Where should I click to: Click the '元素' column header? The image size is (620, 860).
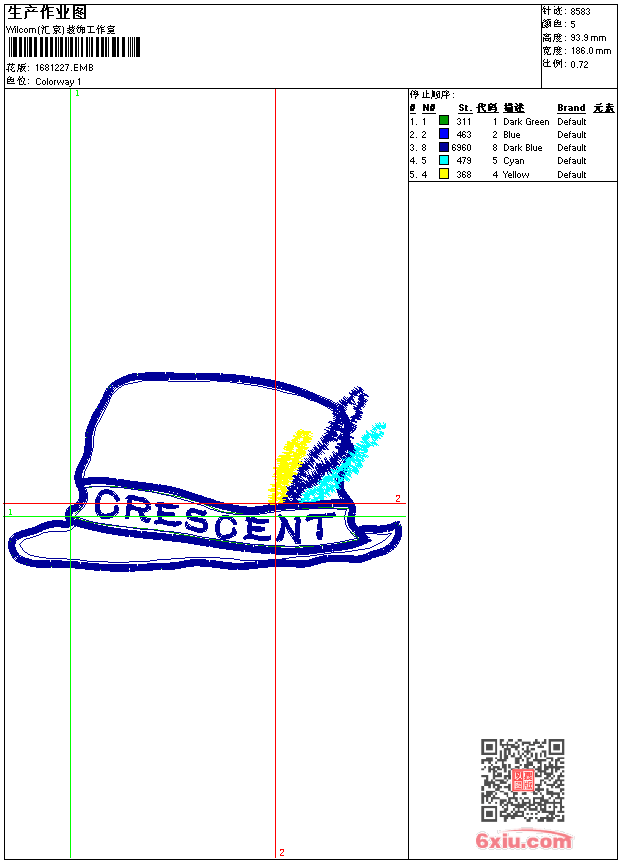click(x=604, y=108)
